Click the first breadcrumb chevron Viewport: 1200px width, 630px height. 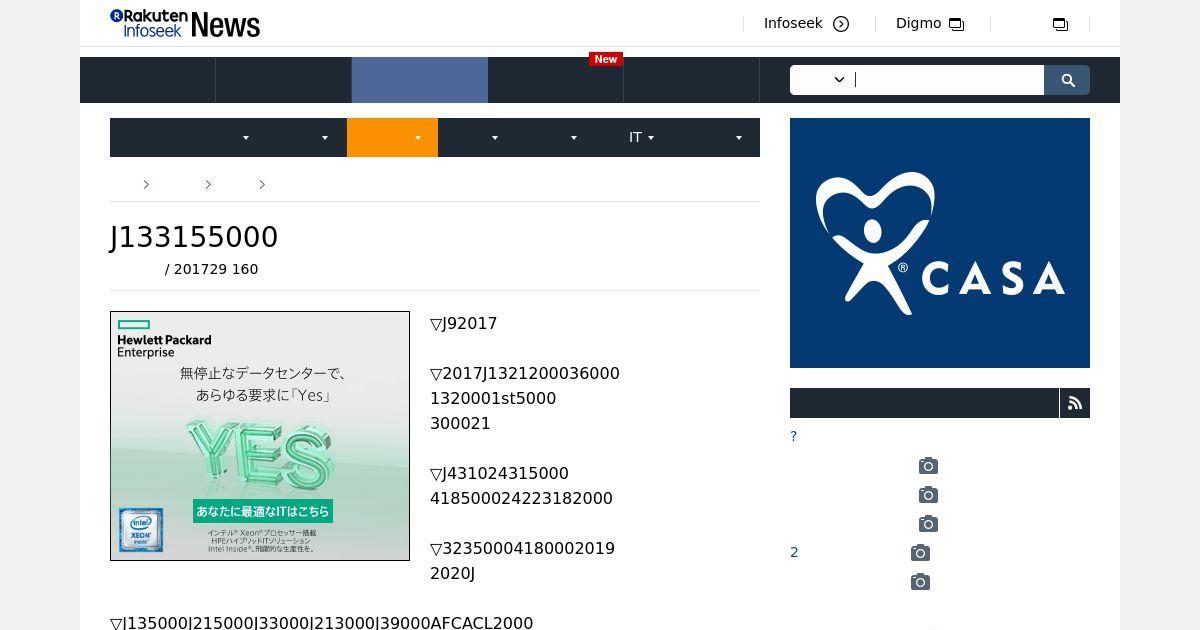(x=146, y=184)
